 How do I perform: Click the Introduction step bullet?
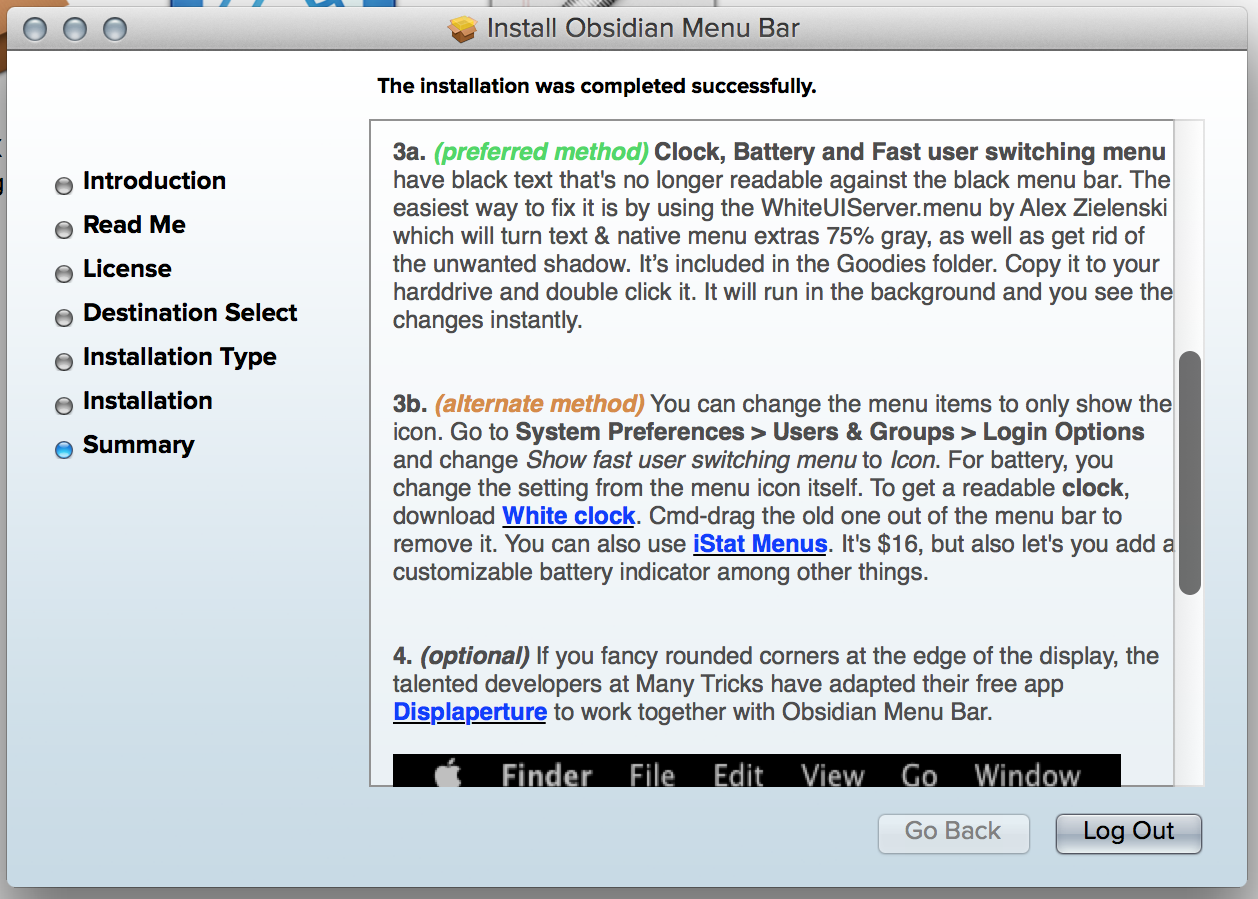[x=64, y=185]
